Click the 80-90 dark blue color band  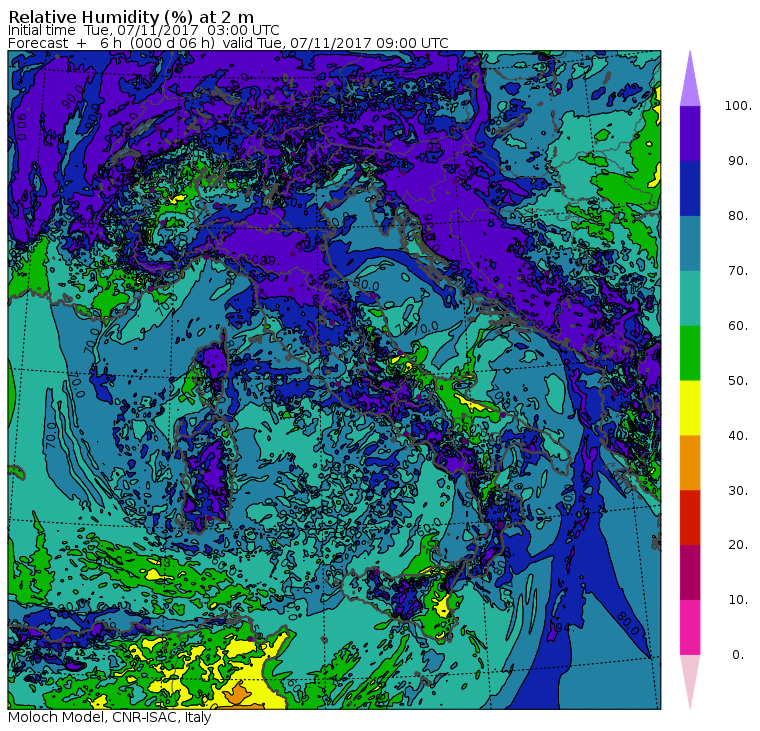coord(690,188)
